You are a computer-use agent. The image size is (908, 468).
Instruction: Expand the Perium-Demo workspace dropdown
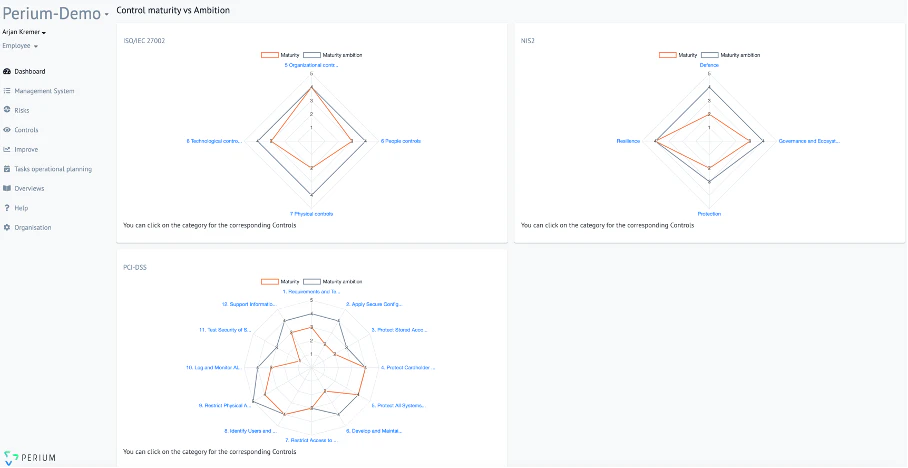click(107, 16)
